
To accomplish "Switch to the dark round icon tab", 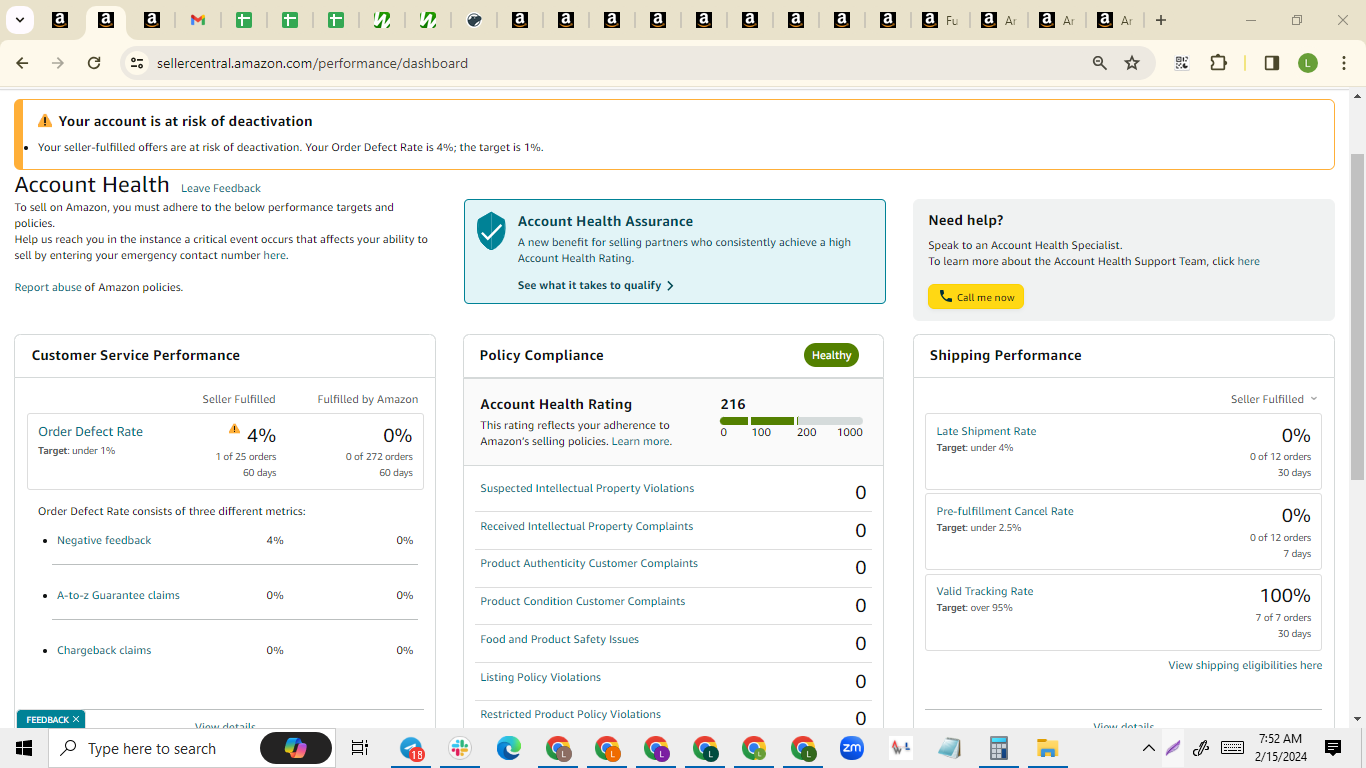I will pos(475,20).
